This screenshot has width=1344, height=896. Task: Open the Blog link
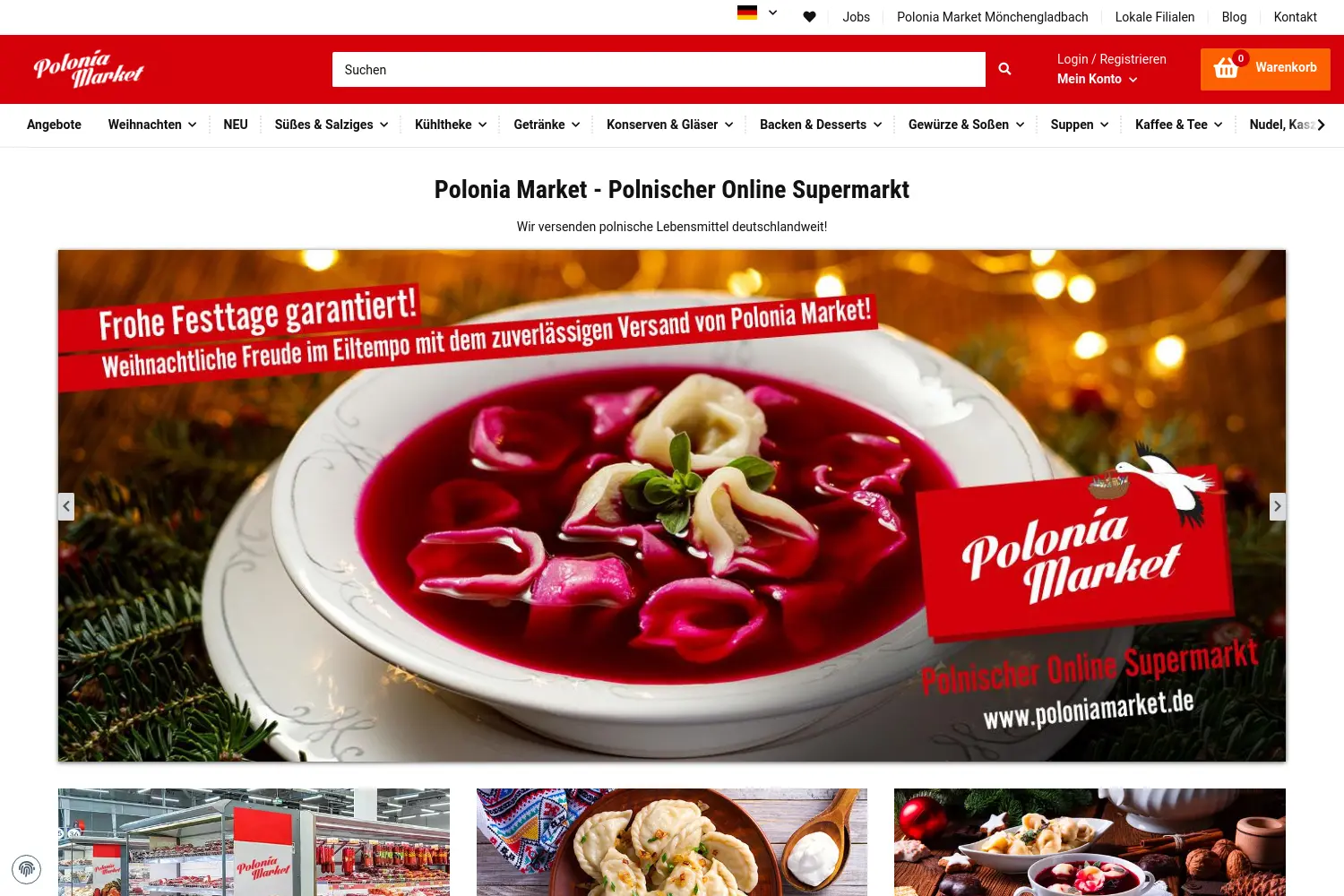(1234, 17)
